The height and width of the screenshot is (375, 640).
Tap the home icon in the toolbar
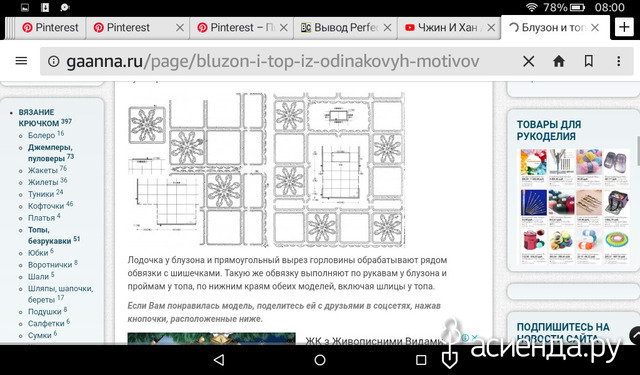559,61
